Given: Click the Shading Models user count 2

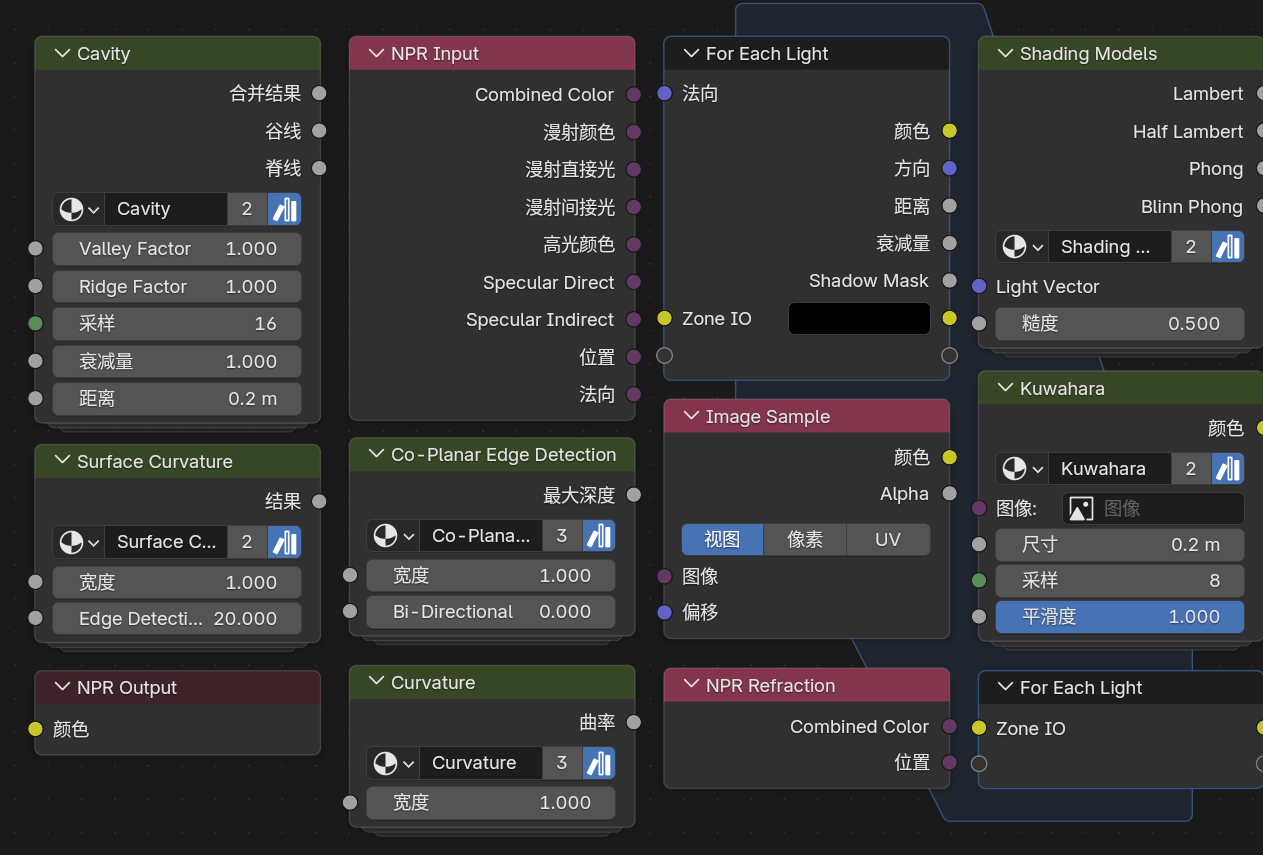Looking at the screenshot, I should click(1190, 247).
